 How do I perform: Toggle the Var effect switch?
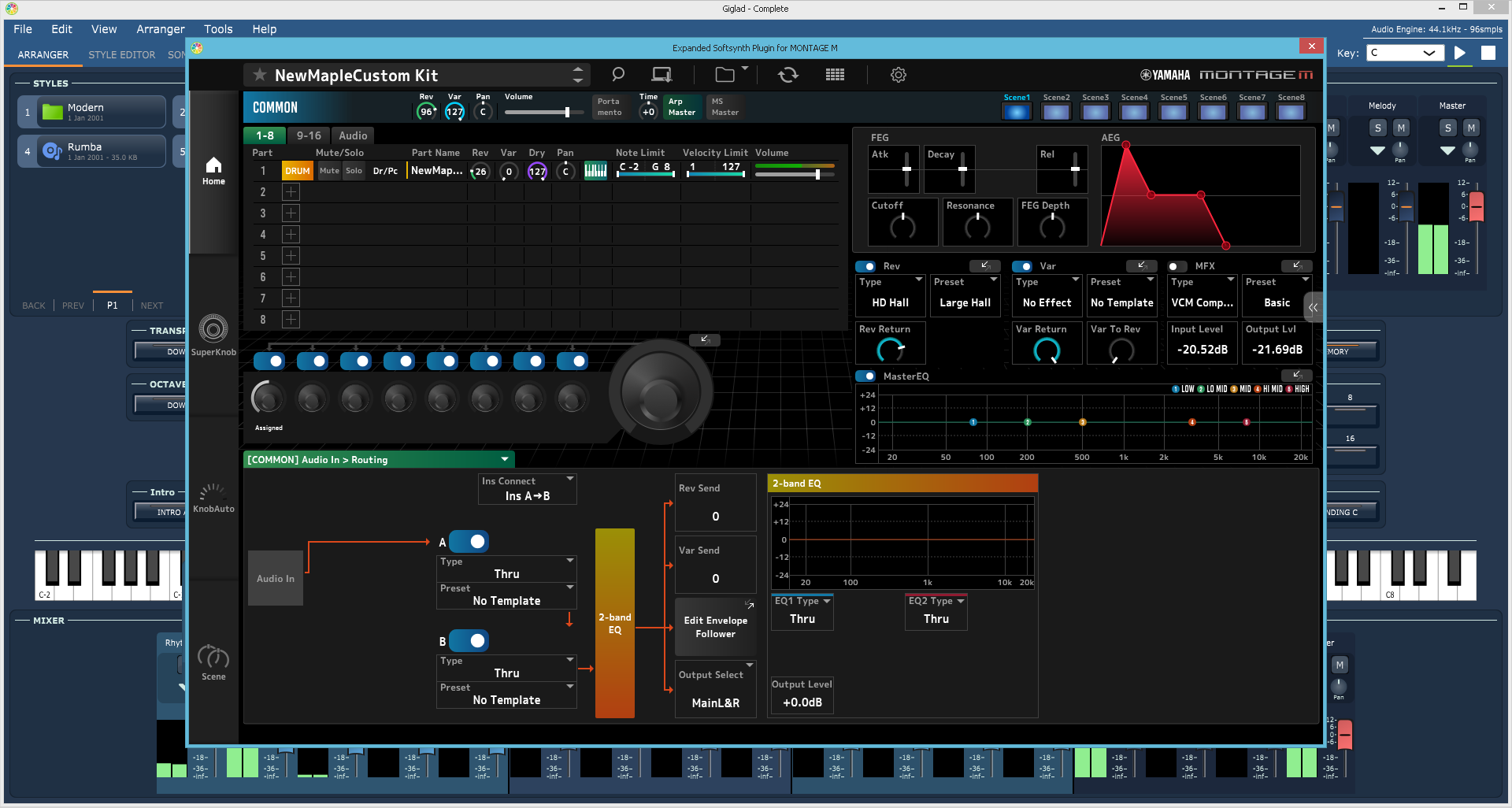click(1022, 266)
